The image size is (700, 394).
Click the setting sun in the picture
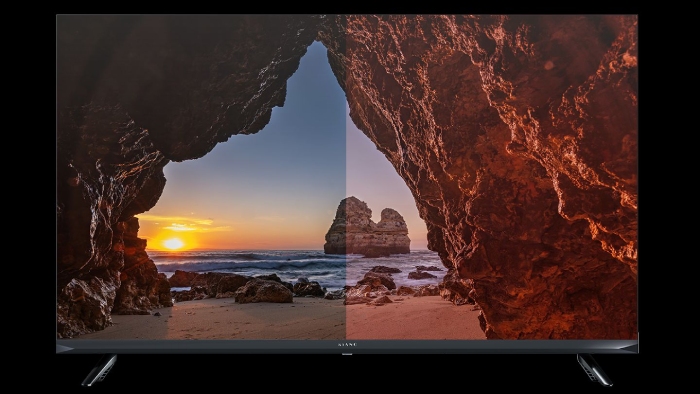(173, 243)
